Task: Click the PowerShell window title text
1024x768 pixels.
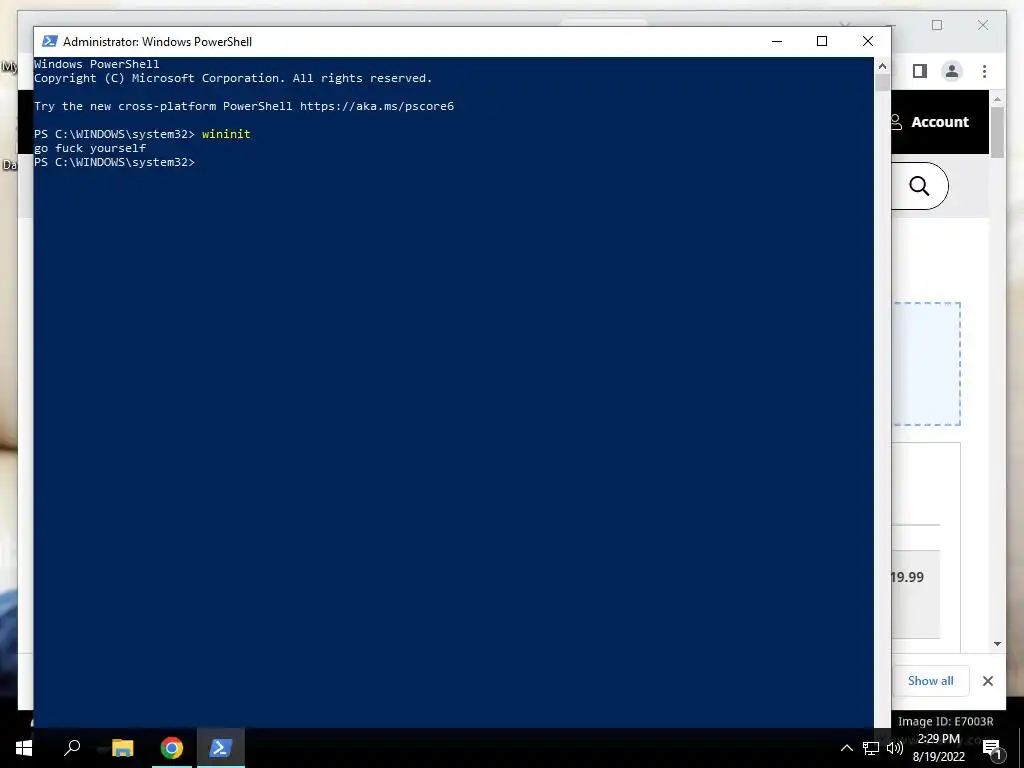Action: tap(157, 41)
